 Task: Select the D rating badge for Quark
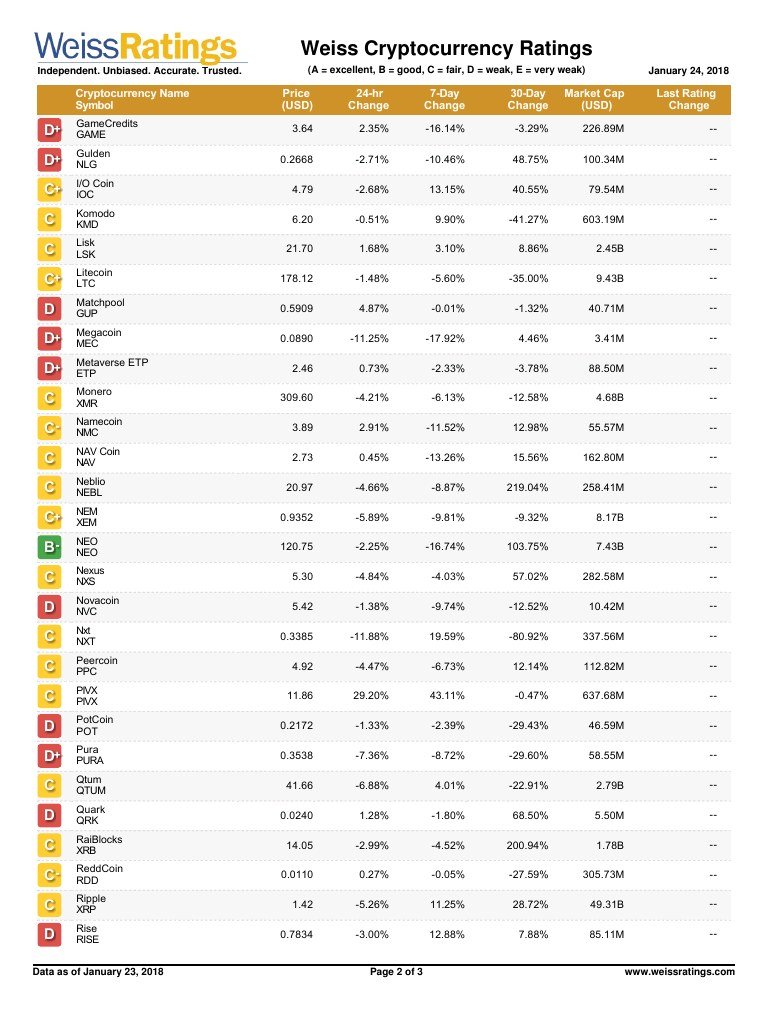point(50,815)
